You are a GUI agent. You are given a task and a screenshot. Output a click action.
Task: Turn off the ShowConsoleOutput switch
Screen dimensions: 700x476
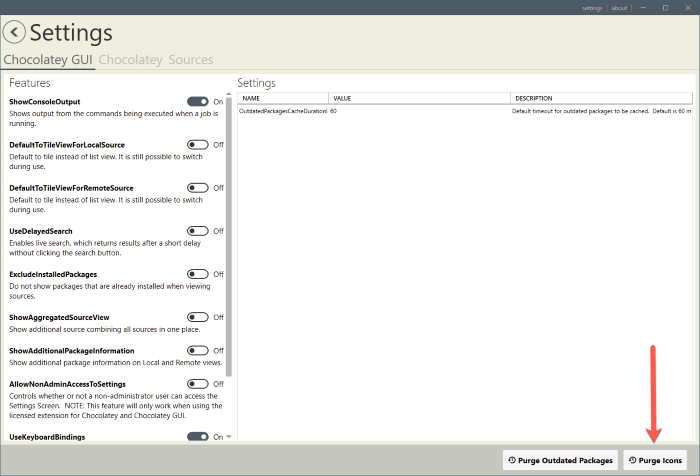(198, 102)
